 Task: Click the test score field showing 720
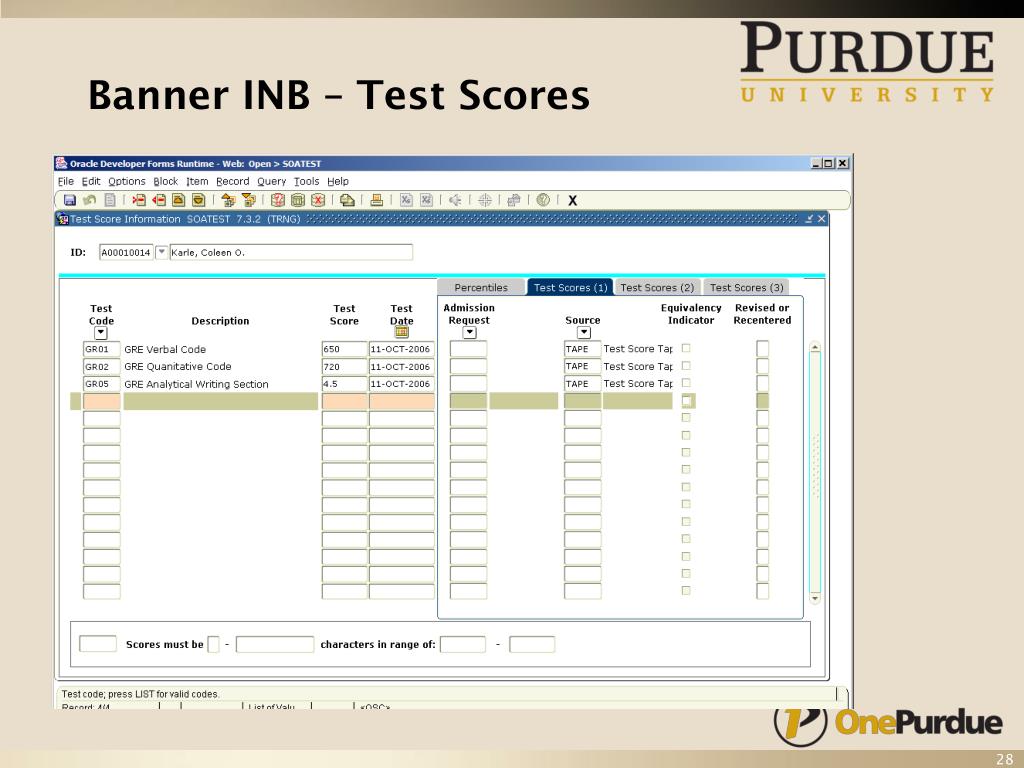pos(344,366)
